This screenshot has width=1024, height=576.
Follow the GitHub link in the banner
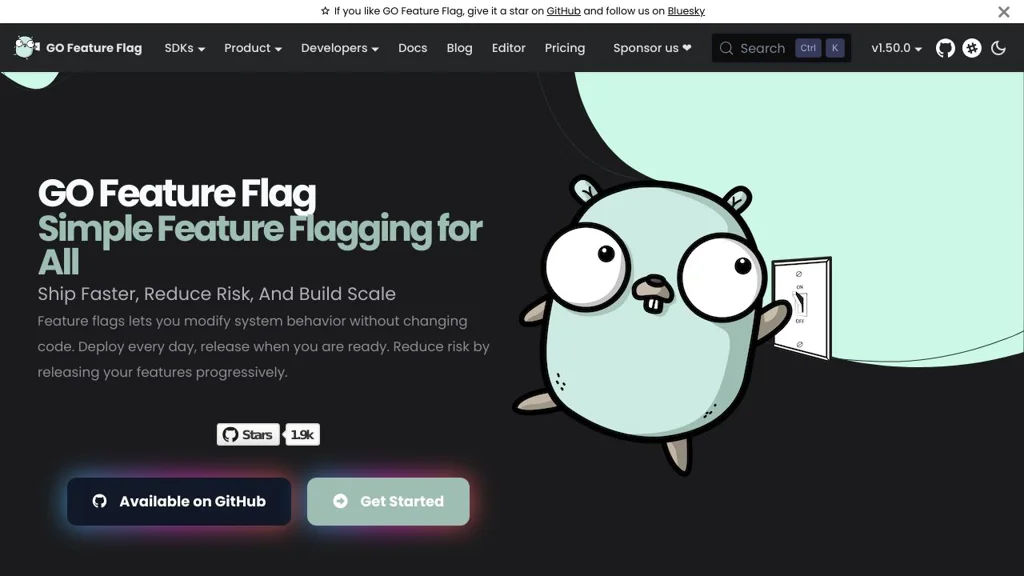click(x=563, y=11)
